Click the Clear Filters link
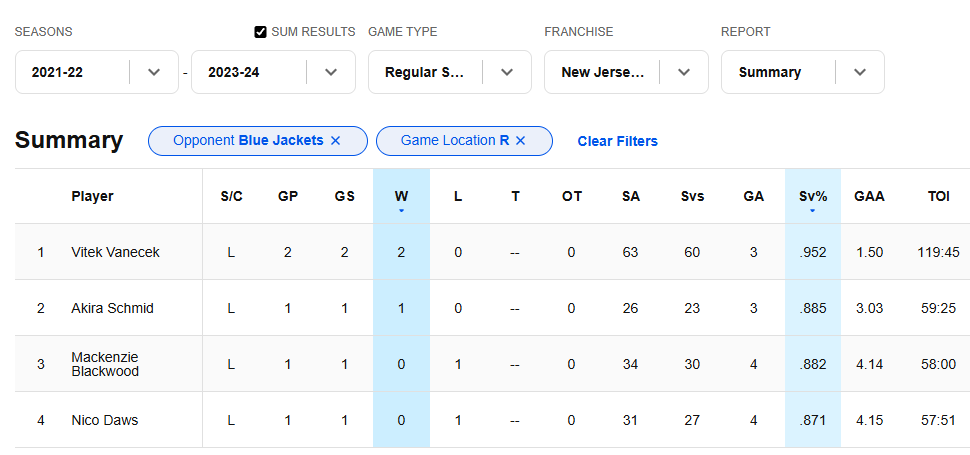Viewport: 970px width, 455px height. (x=617, y=142)
